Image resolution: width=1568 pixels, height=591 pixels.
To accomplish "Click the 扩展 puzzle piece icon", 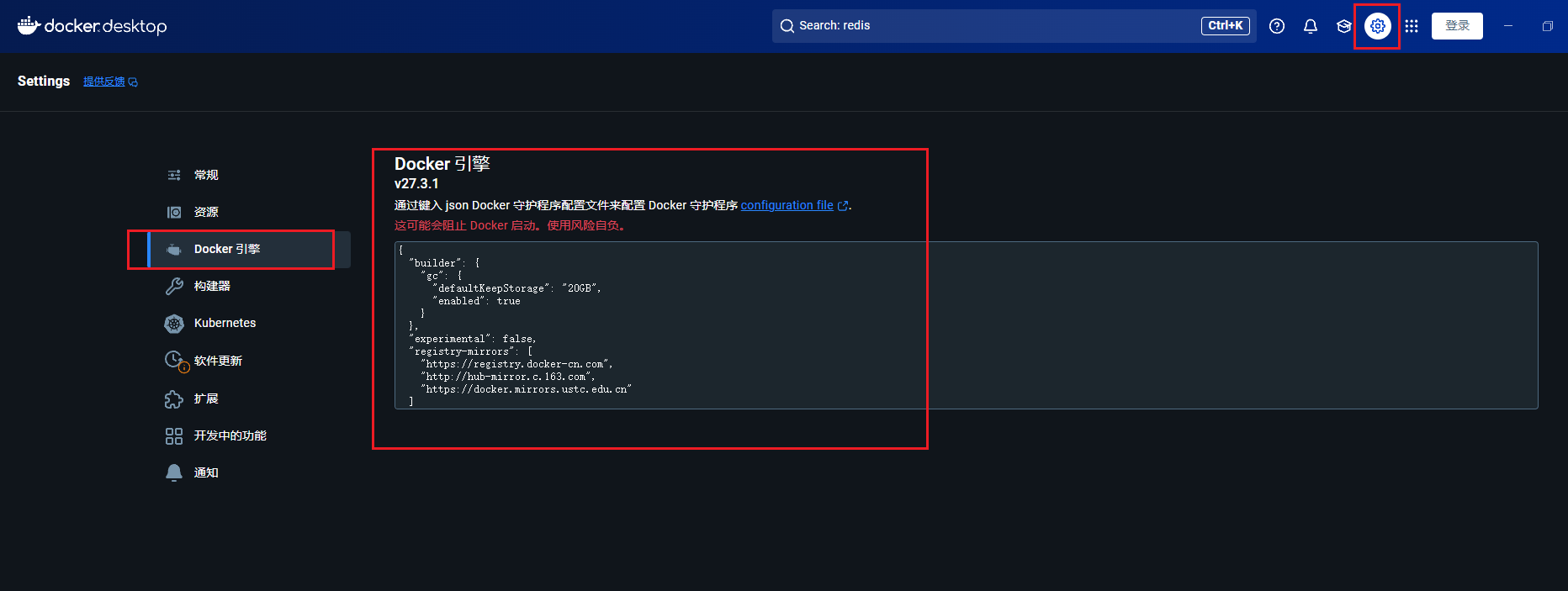I will [x=174, y=399].
